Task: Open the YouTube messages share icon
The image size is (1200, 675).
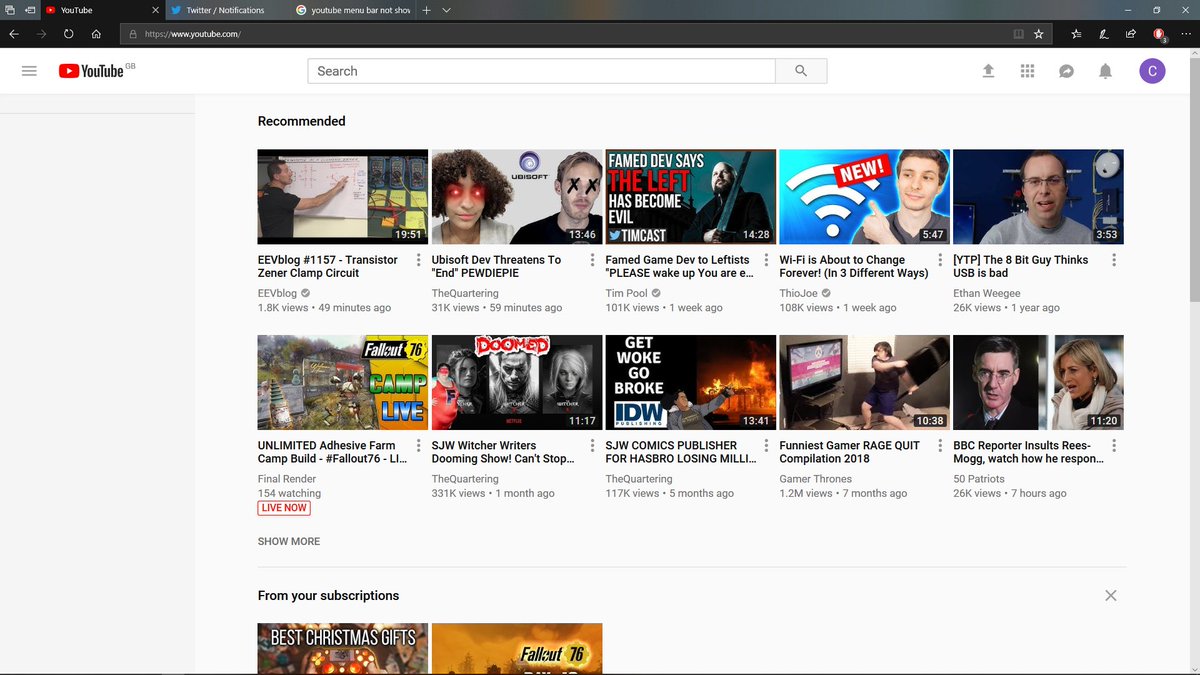Action: pos(1066,71)
